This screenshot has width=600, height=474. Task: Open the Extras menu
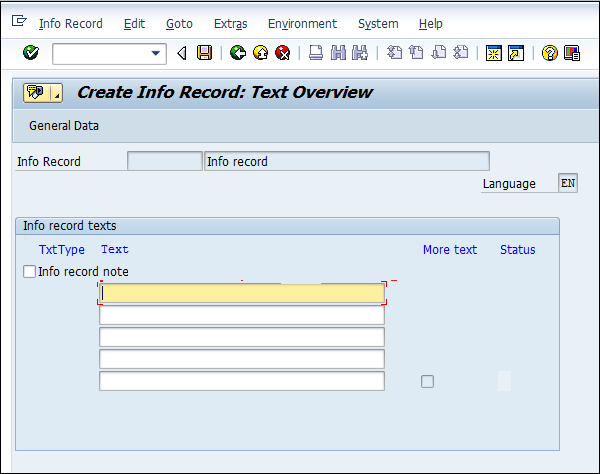pyautogui.click(x=230, y=23)
